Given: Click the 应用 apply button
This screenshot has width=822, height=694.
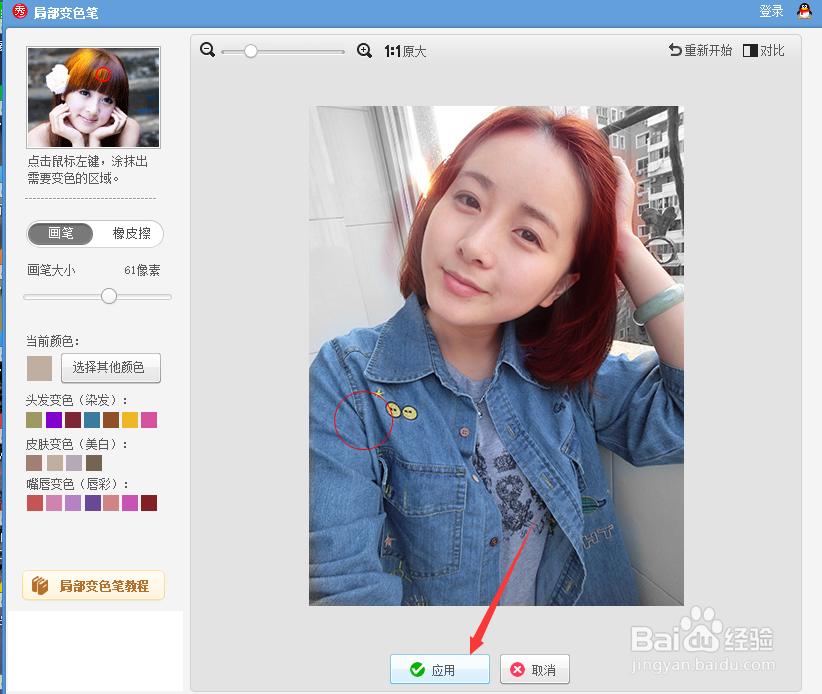Looking at the screenshot, I should [x=440, y=669].
